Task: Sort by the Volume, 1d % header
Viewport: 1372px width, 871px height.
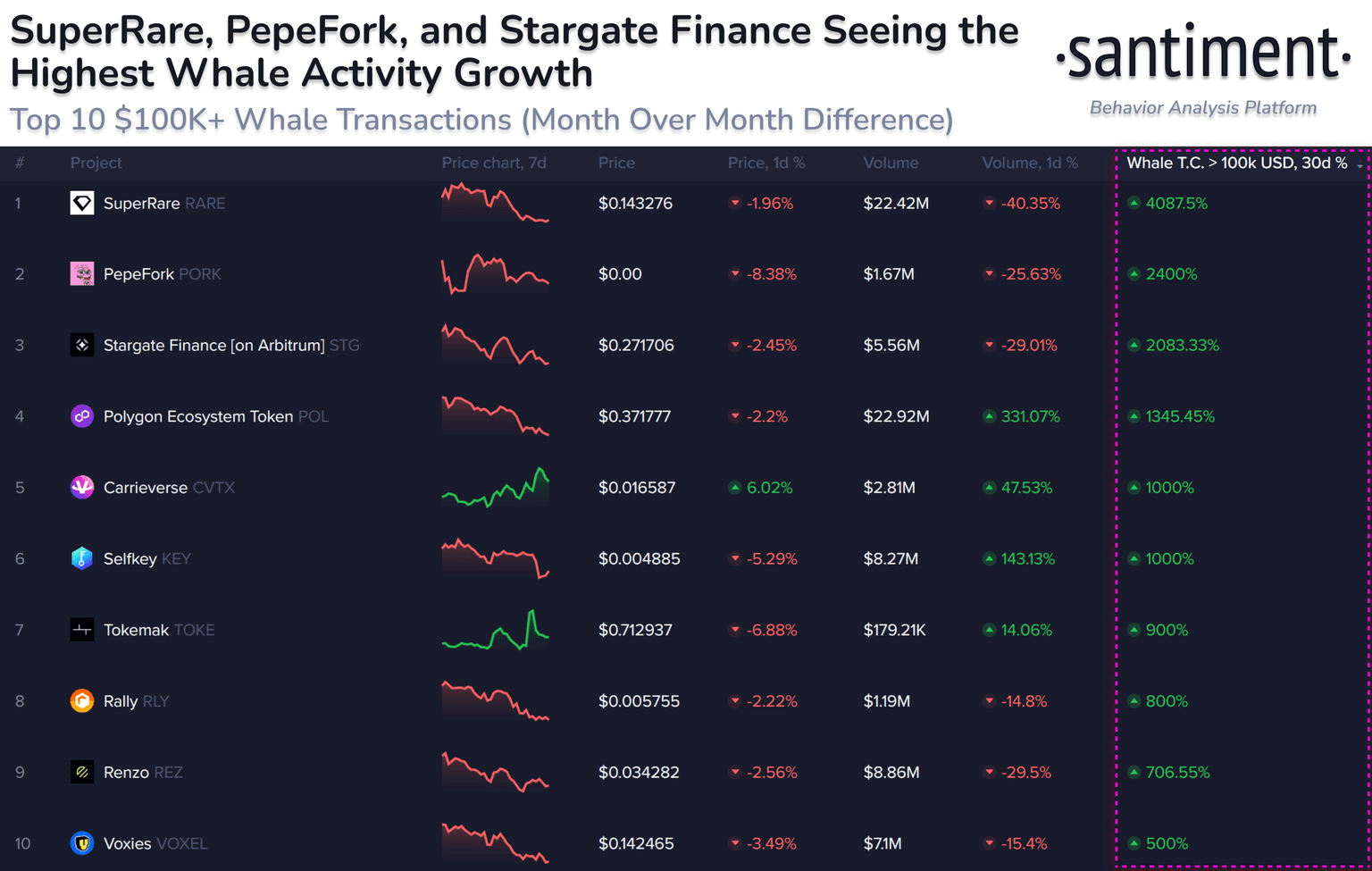Action: pyautogui.click(x=1030, y=163)
